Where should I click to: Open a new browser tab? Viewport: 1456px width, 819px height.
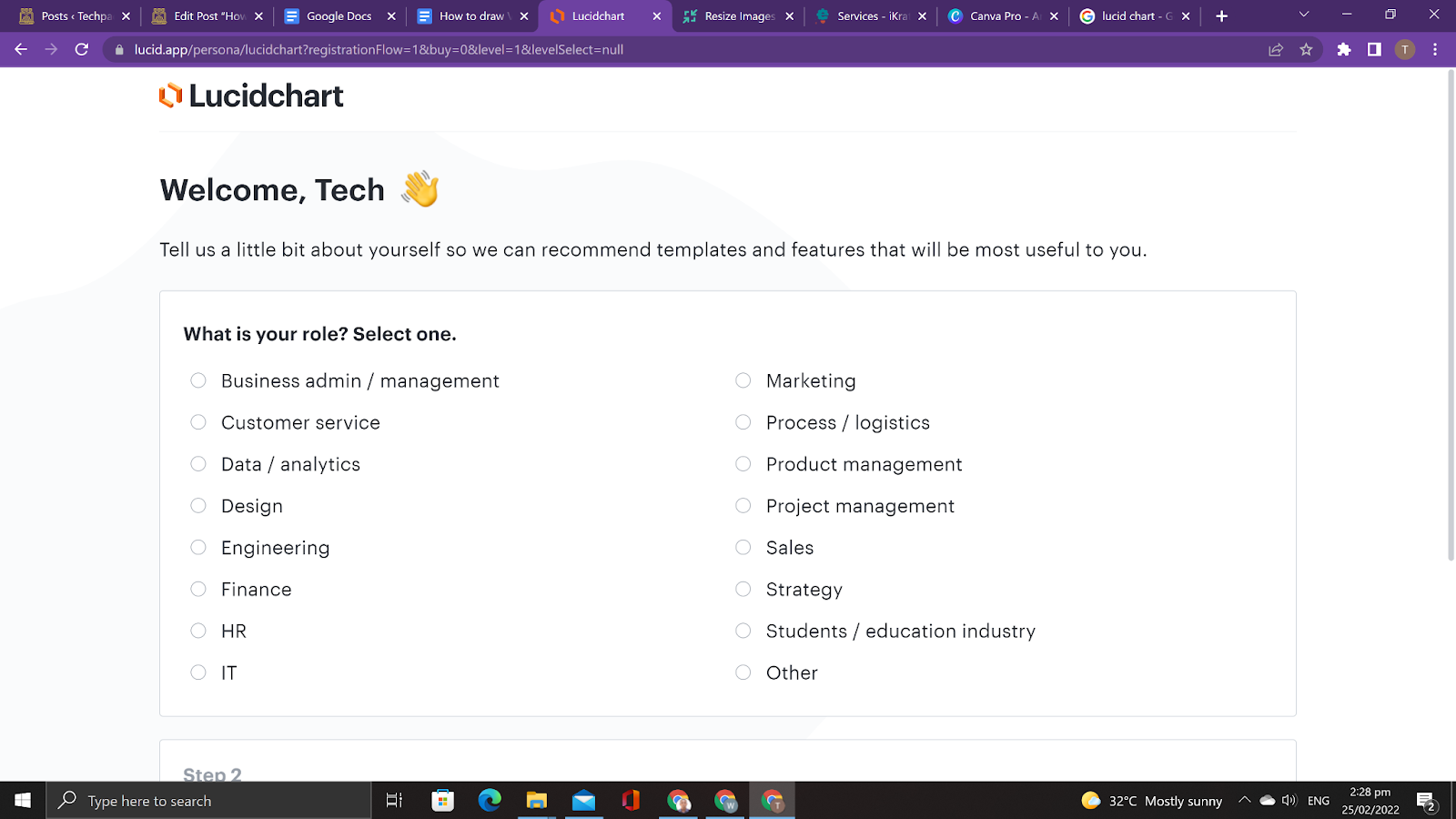click(1221, 15)
